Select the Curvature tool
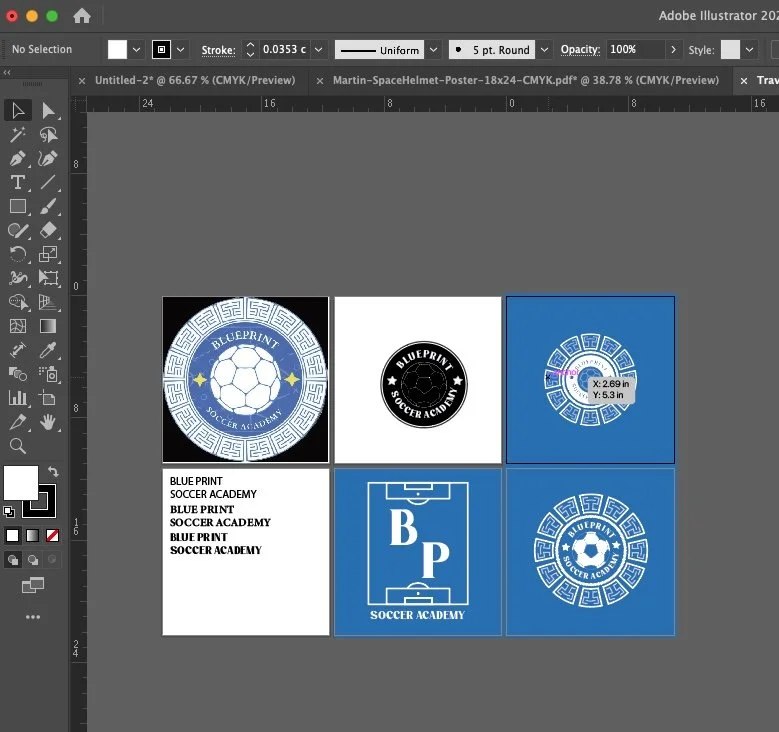Viewport: 779px width, 732px height. click(x=48, y=159)
